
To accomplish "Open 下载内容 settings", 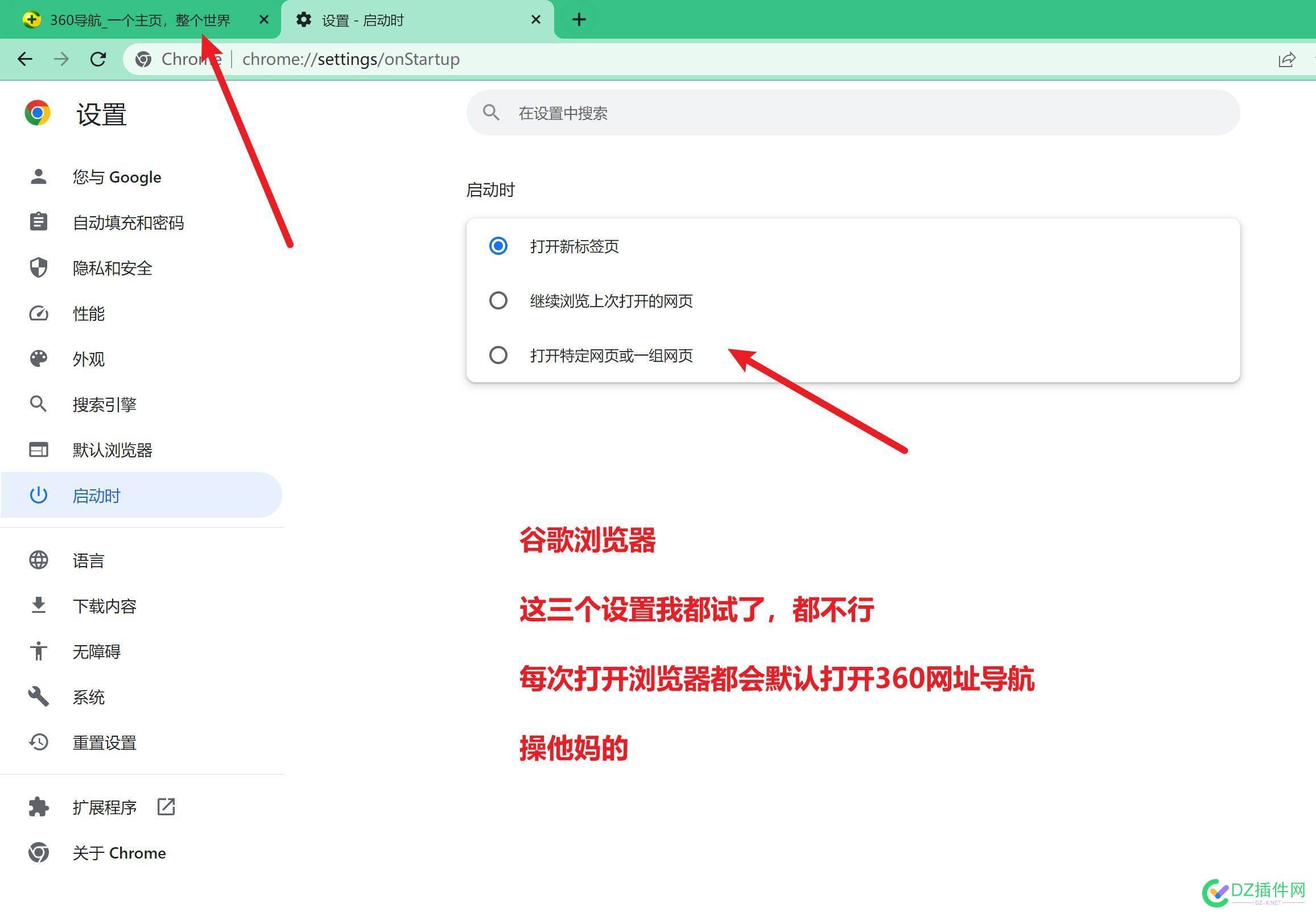I will point(141,606).
